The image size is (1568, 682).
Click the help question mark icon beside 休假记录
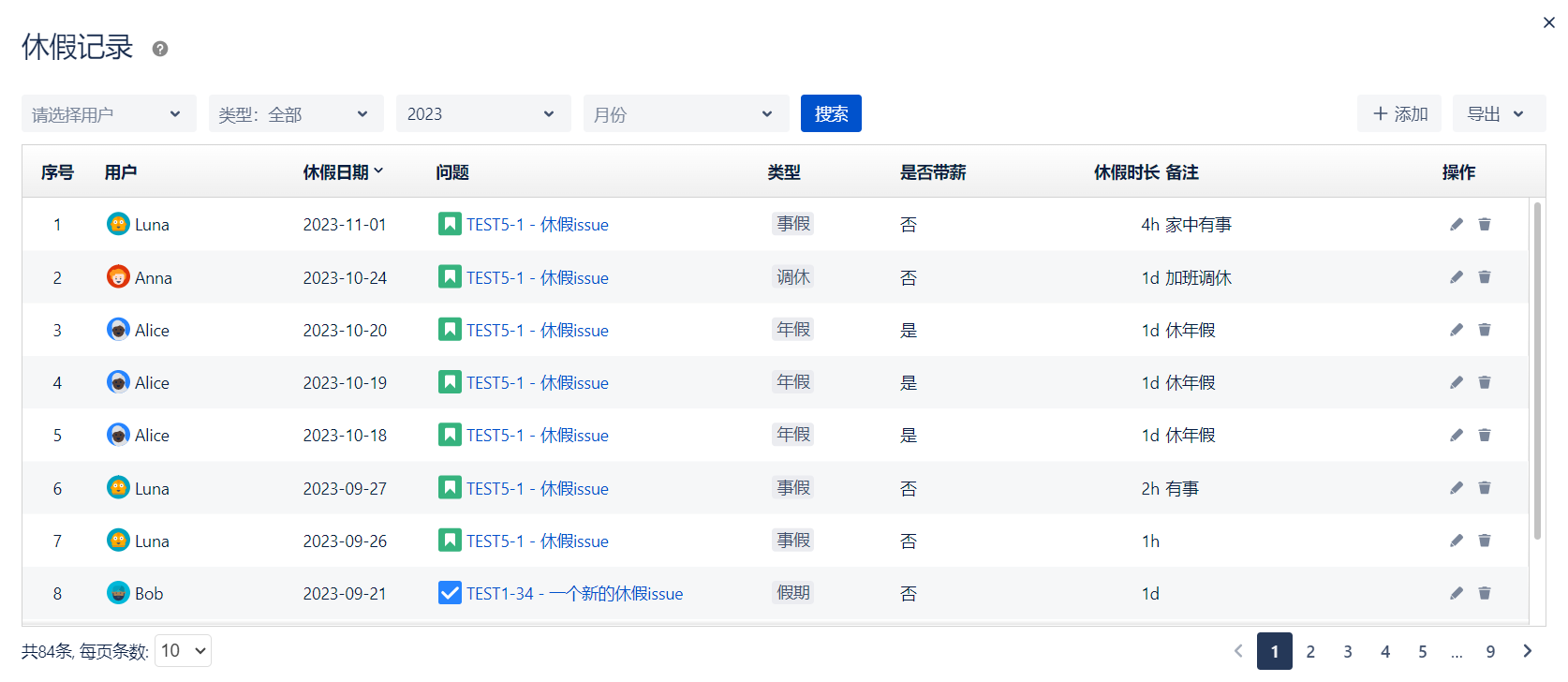[160, 49]
